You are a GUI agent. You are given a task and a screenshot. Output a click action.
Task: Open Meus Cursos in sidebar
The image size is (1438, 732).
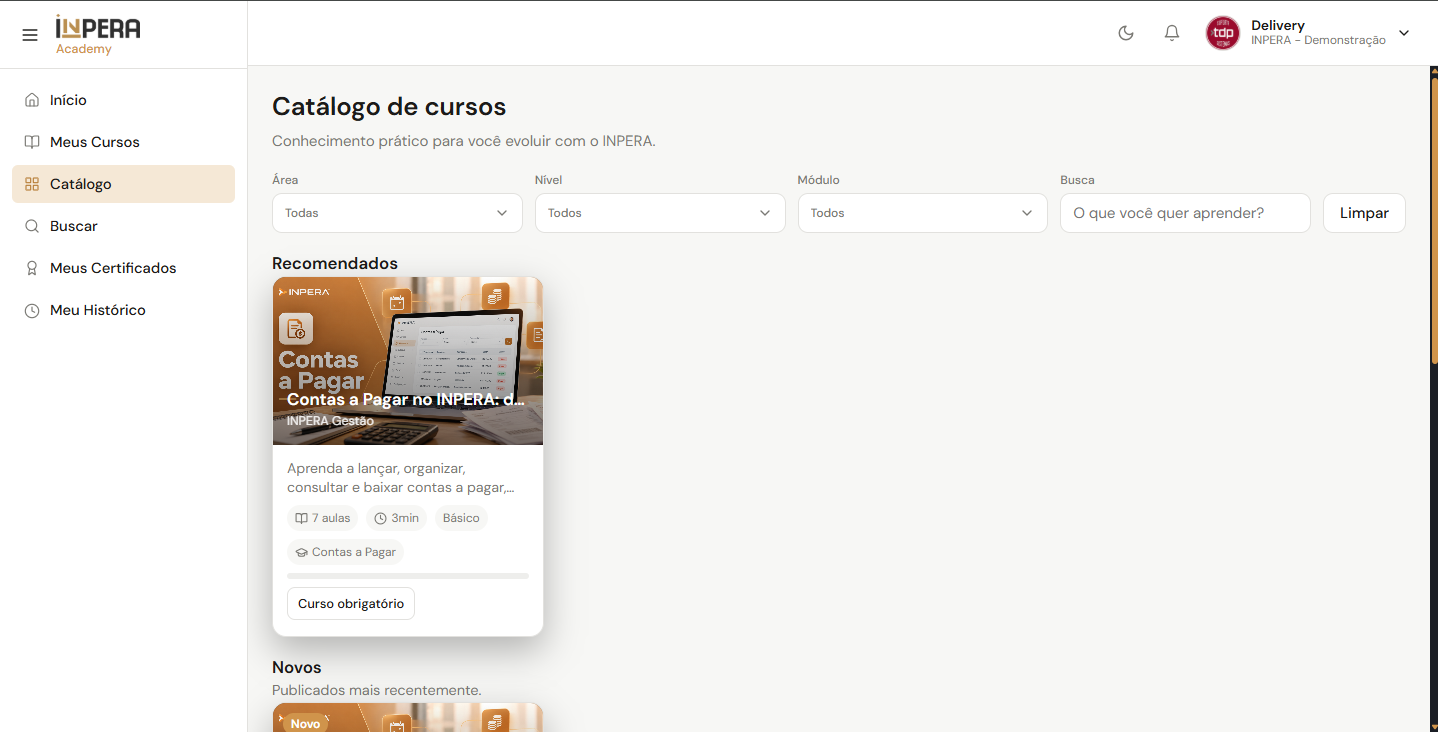pos(123,142)
